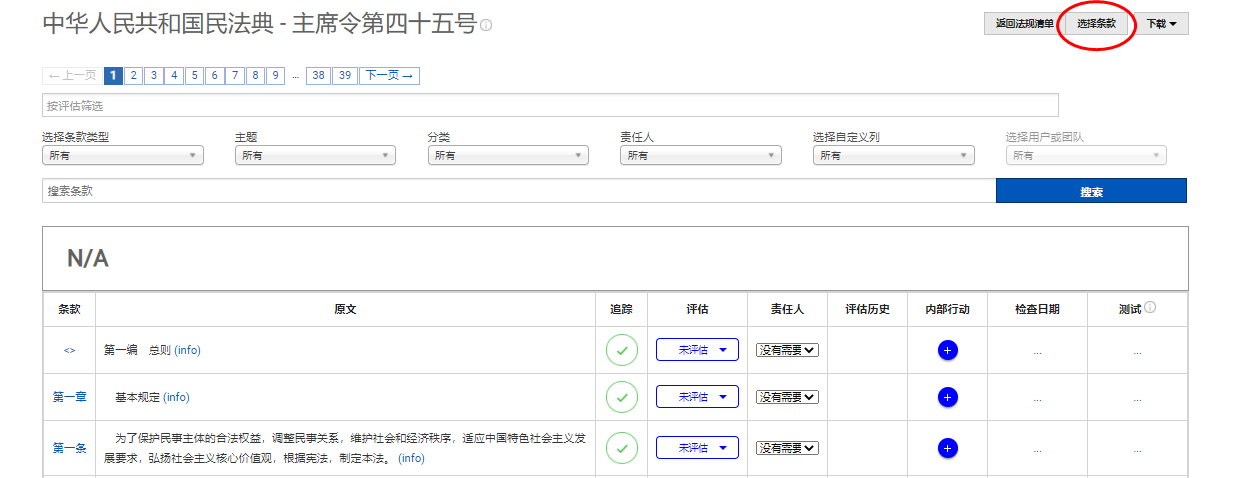Add internal action for 第一编 总则 row
Screen dimensions: 1239x478
coord(948,350)
